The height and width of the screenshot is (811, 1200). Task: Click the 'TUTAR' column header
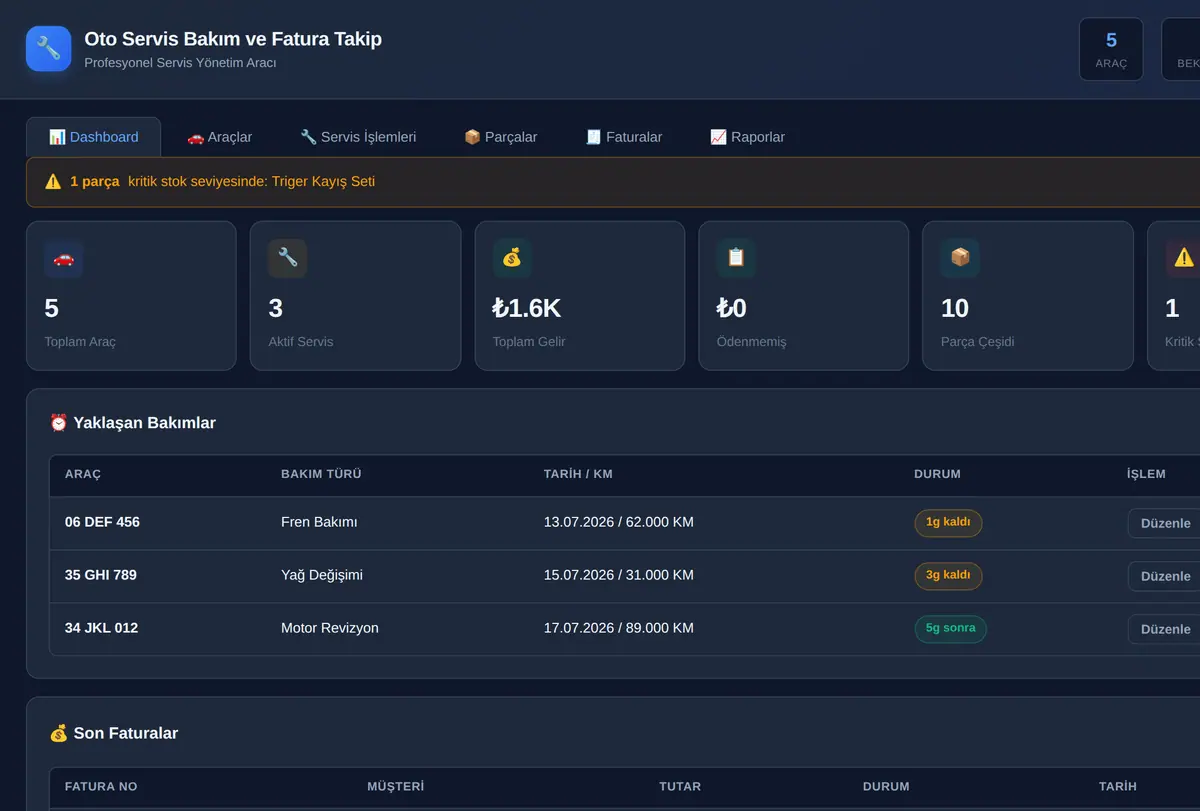tap(680, 787)
